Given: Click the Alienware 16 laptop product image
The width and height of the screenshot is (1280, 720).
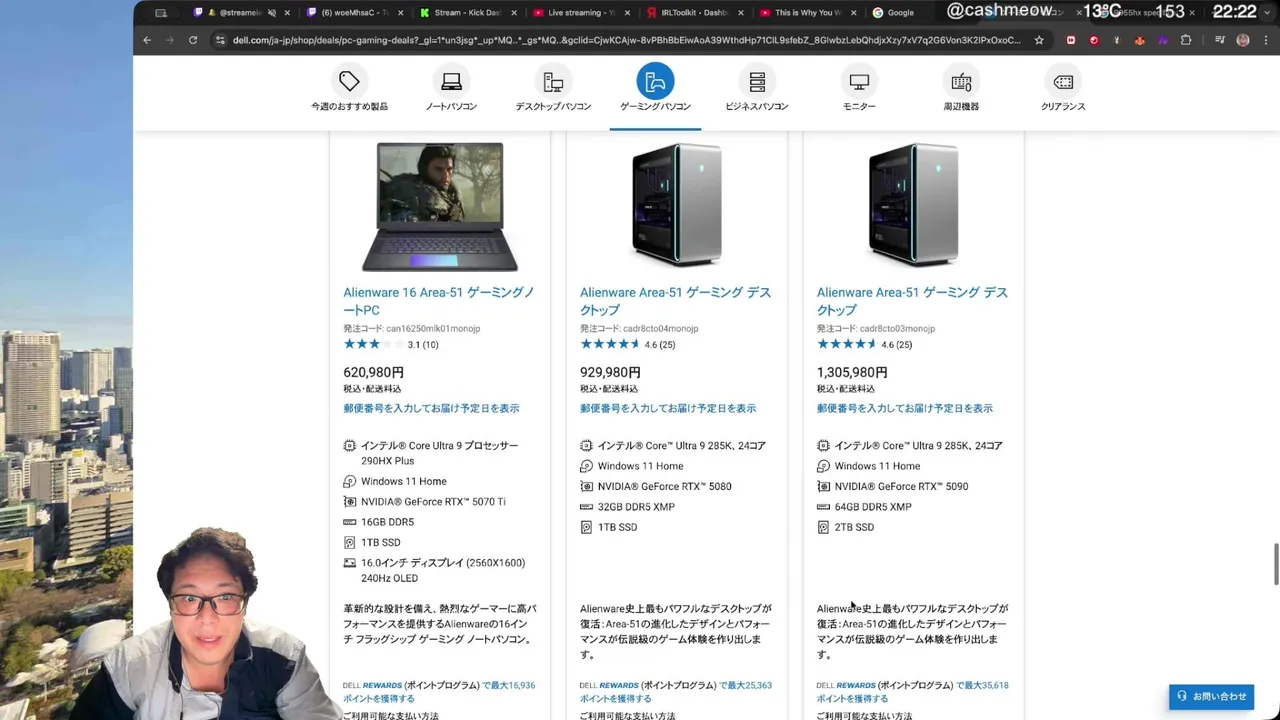Looking at the screenshot, I should click(440, 207).
